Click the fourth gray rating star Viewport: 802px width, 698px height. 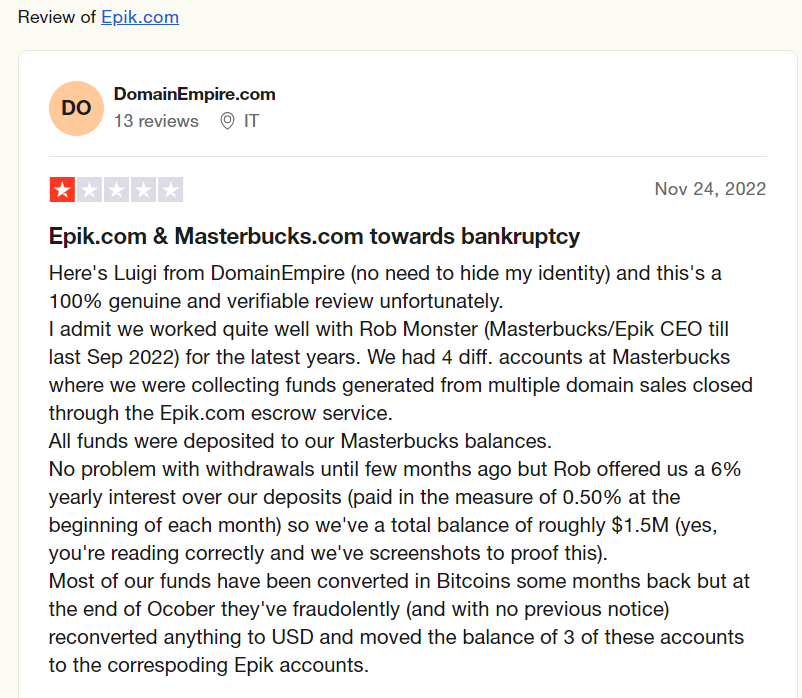point(143,190)
